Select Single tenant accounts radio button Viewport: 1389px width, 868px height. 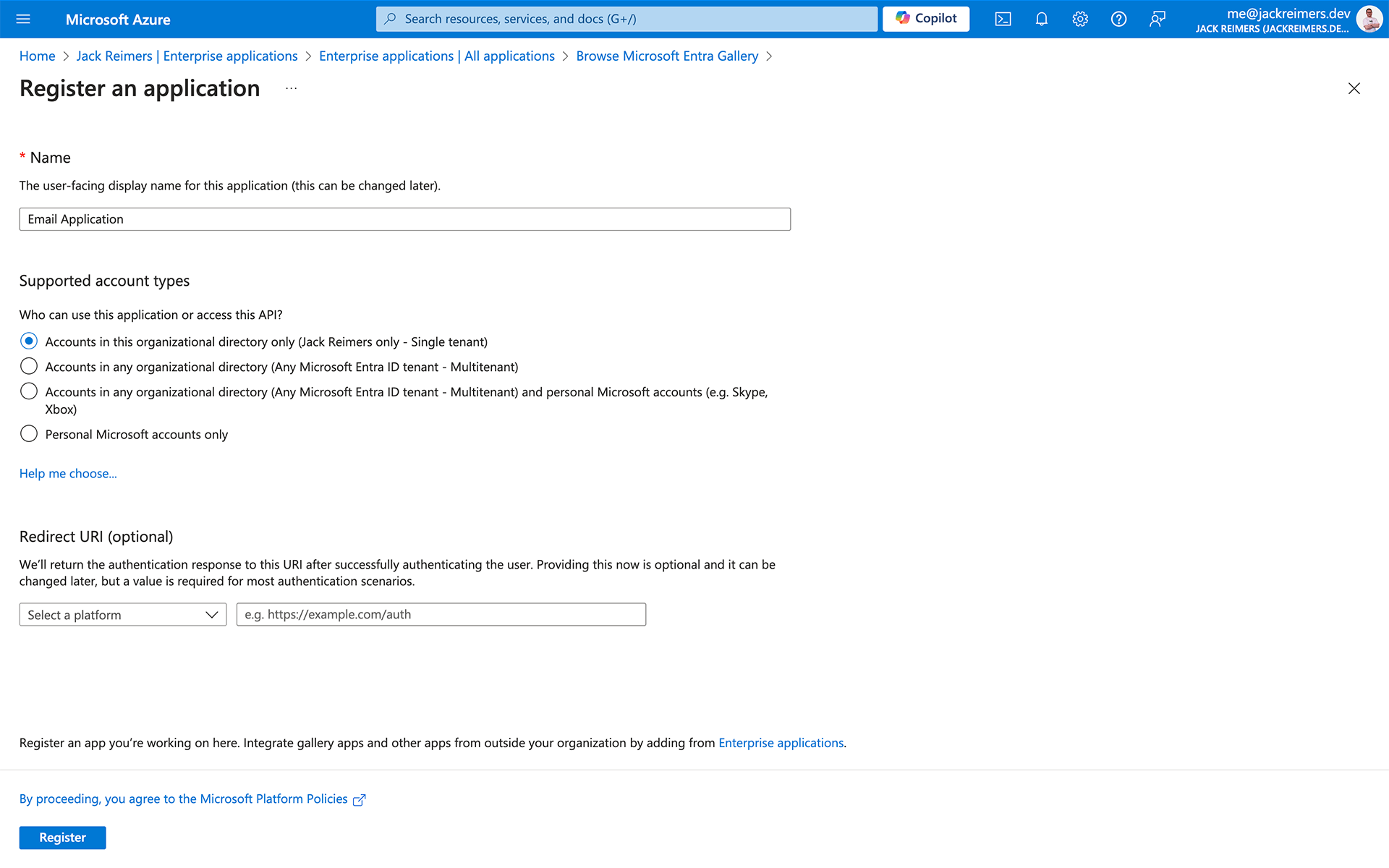click(x=28, y=341)
